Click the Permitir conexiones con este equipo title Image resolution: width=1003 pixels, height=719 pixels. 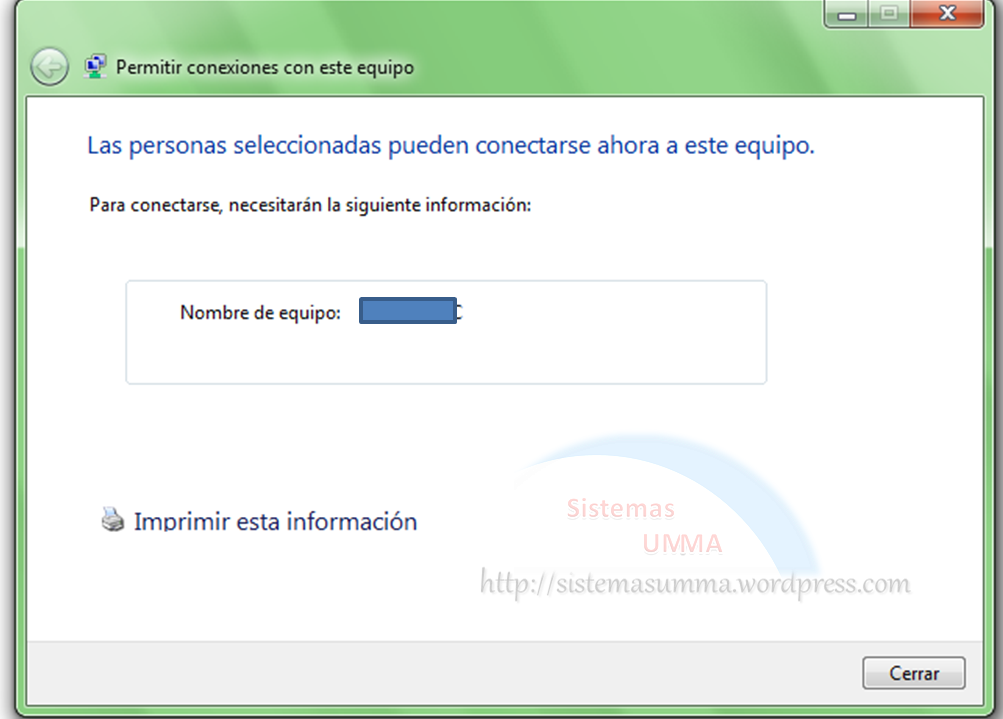pyautogui.click(x=265, y=68)
